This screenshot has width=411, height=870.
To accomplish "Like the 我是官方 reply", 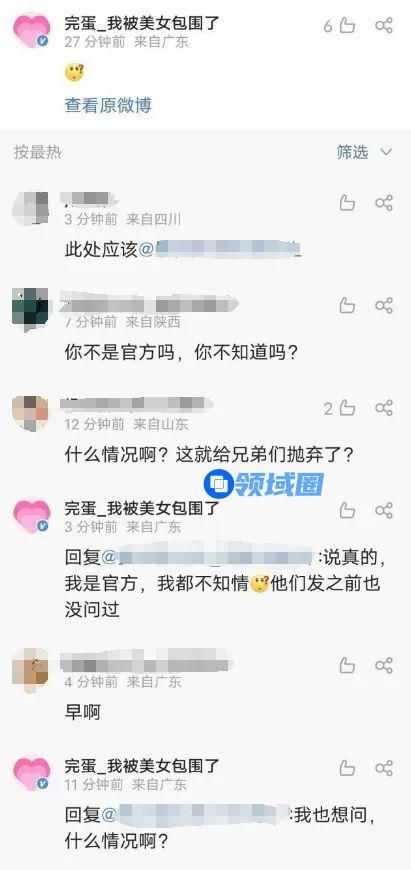I will click(347, 510).
